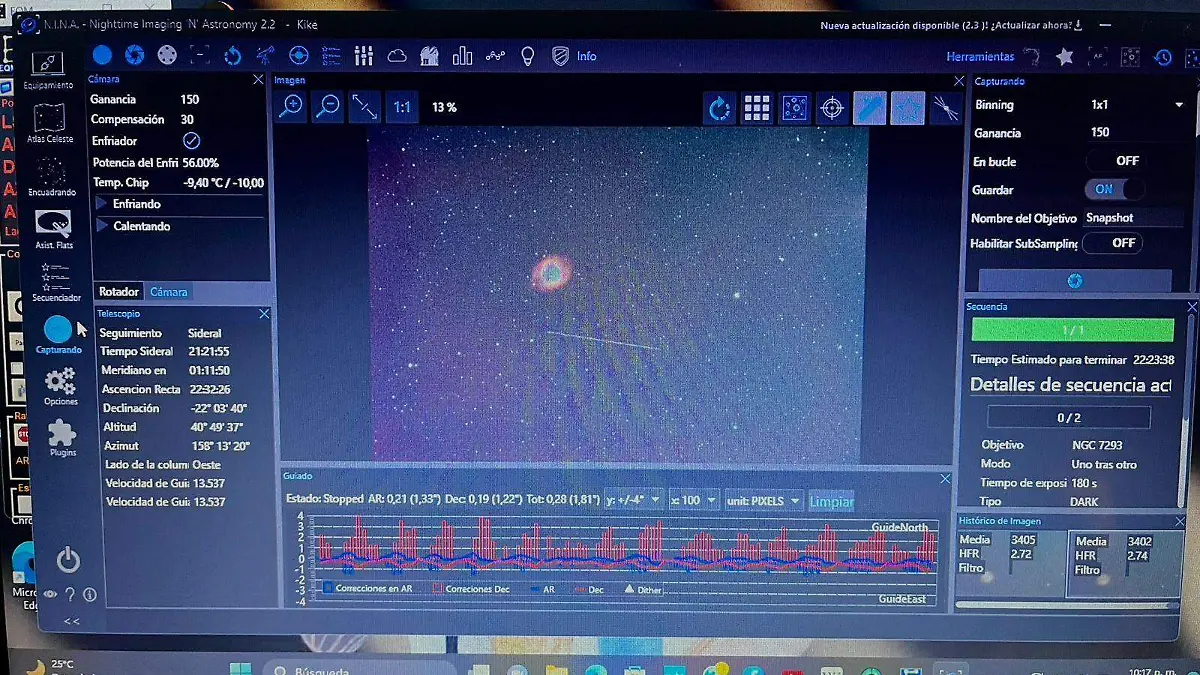Activate the crosshair overlay on the image
Viewport: 1200px width, 675px height.
pos(833,107)
